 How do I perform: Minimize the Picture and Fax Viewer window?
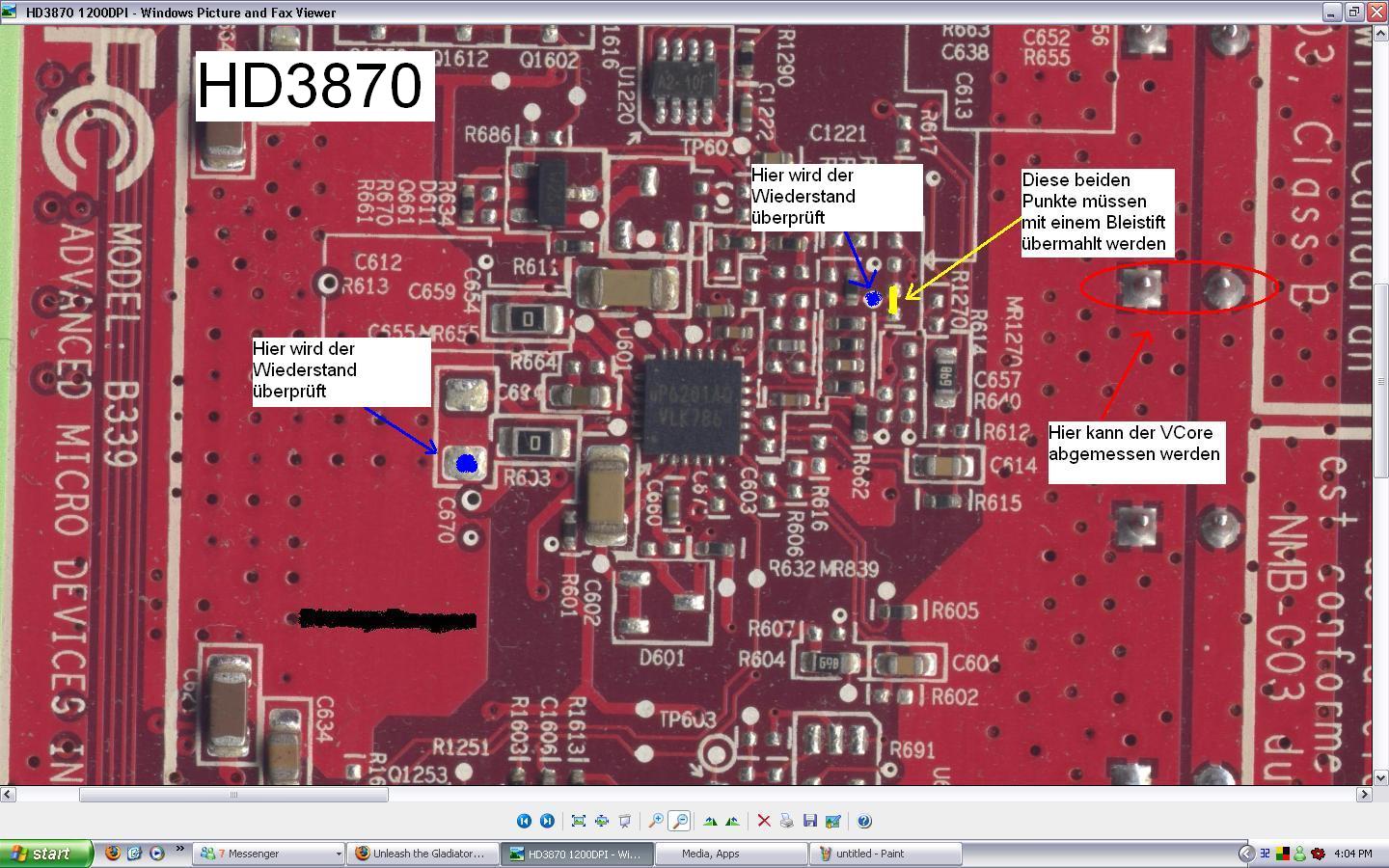(1333, 13)
